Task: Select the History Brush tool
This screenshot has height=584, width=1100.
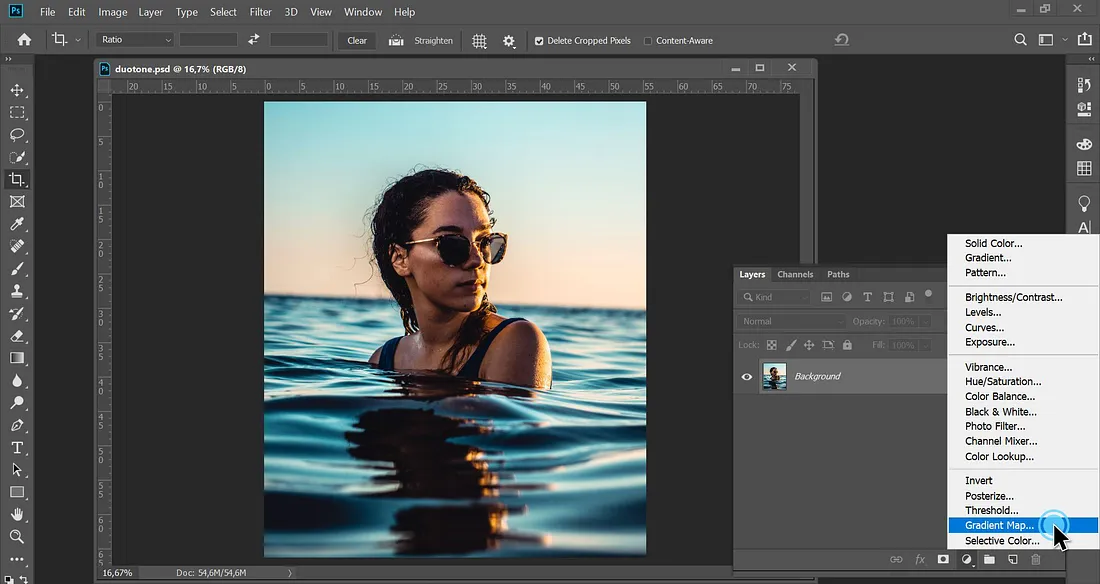Action: [17, 313]
